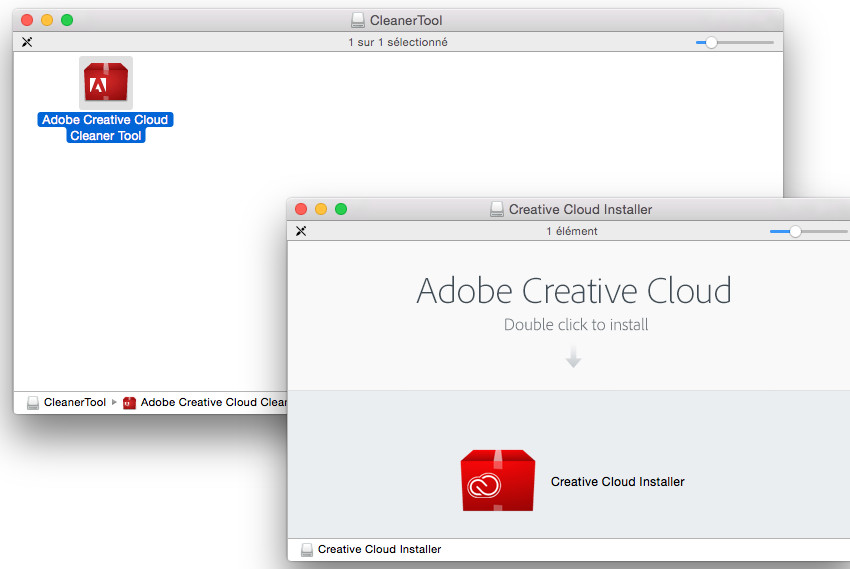
Task: Click Creative Cloud Installer disk in bottom path bar
Action: (x=371, y=549)
